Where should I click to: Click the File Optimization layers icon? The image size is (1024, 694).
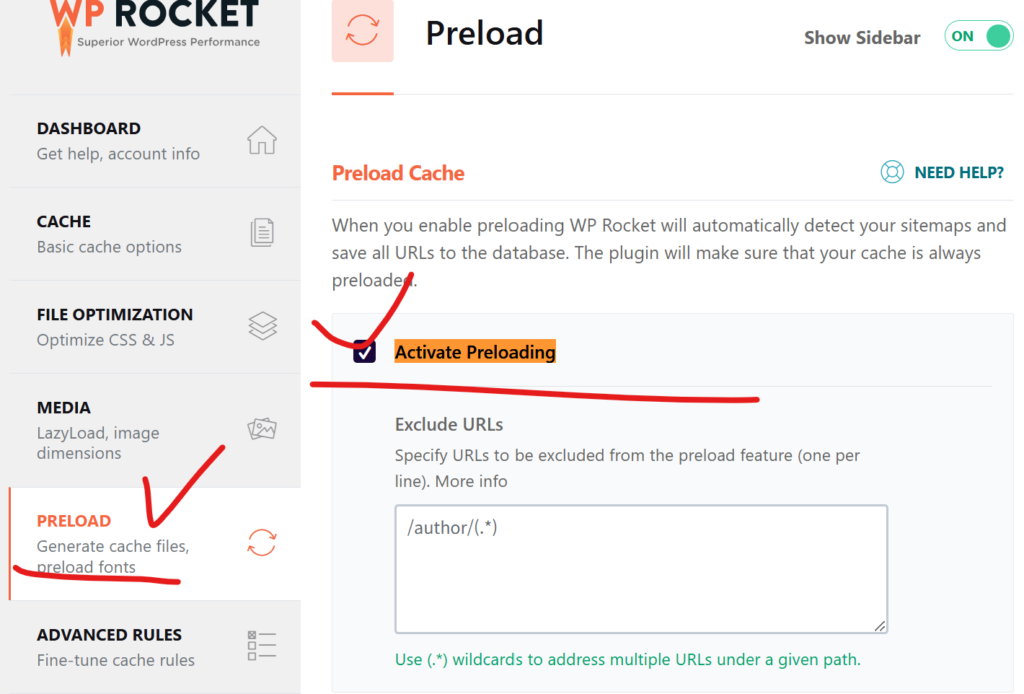coord(263,326)
